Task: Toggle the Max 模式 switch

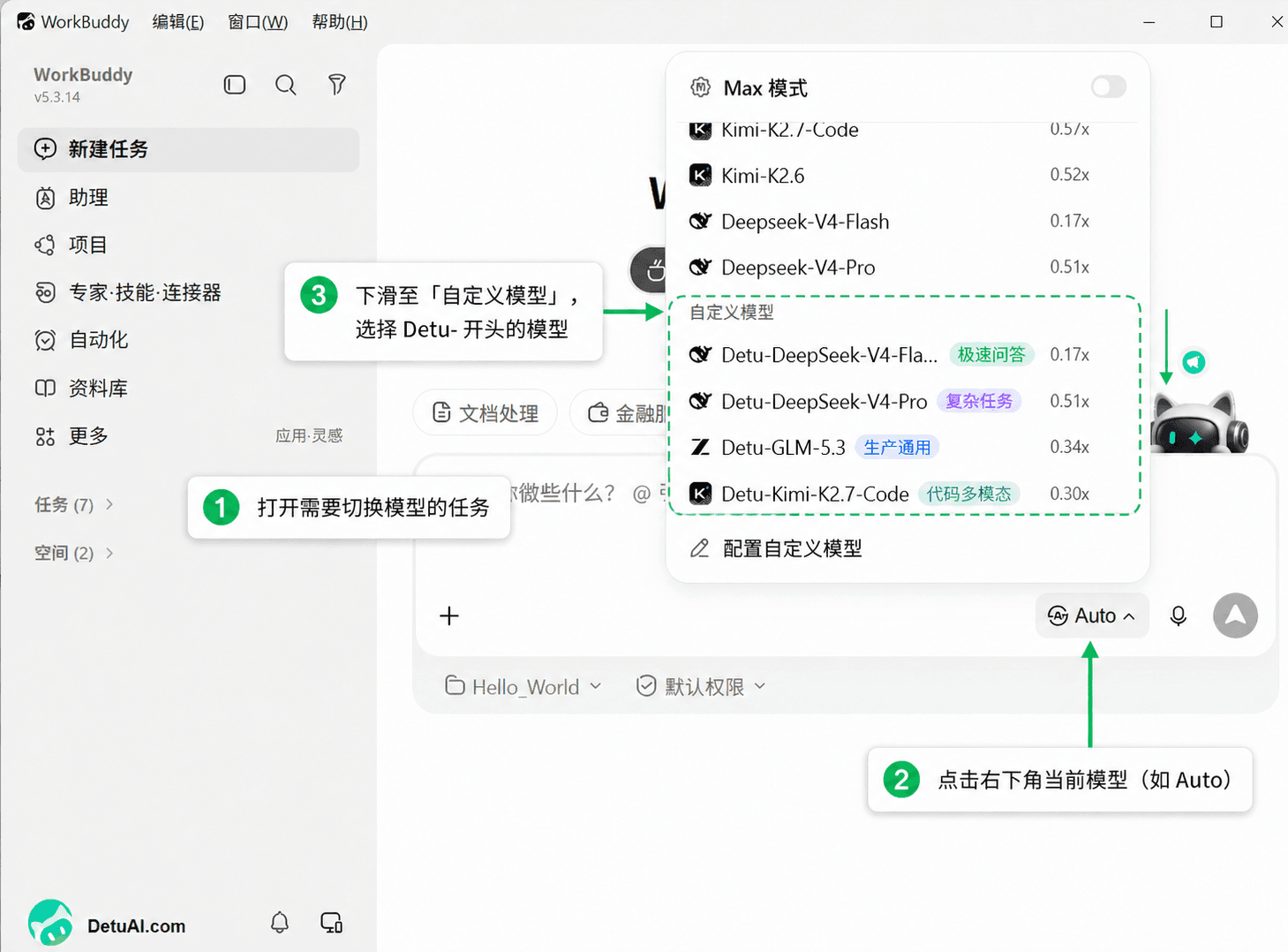Action: click(1108, 87)
